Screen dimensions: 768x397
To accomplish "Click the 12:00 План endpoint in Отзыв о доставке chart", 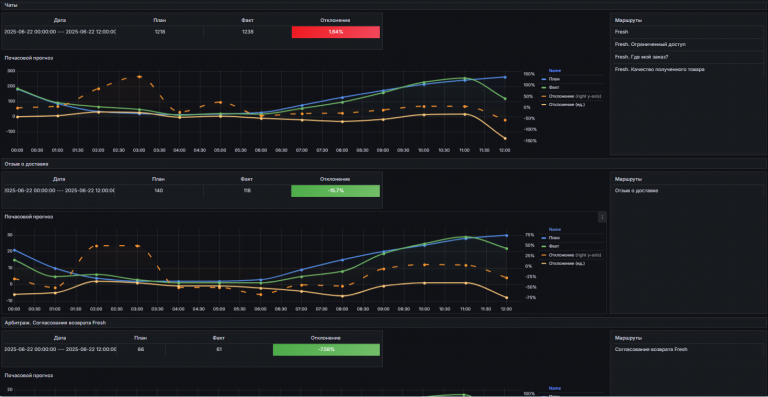I will pyautogui.click(x=505, y=235).
